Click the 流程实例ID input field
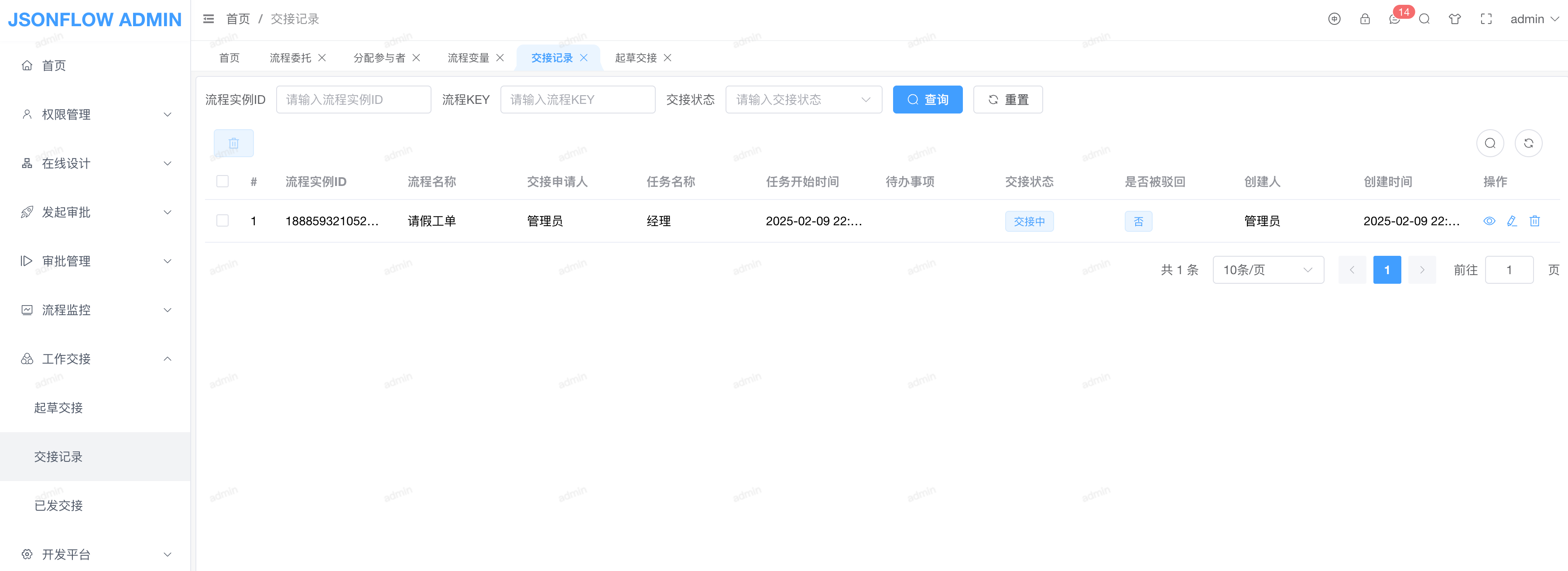This screenshot has width=1568, height=571. [x=353, y=100]
